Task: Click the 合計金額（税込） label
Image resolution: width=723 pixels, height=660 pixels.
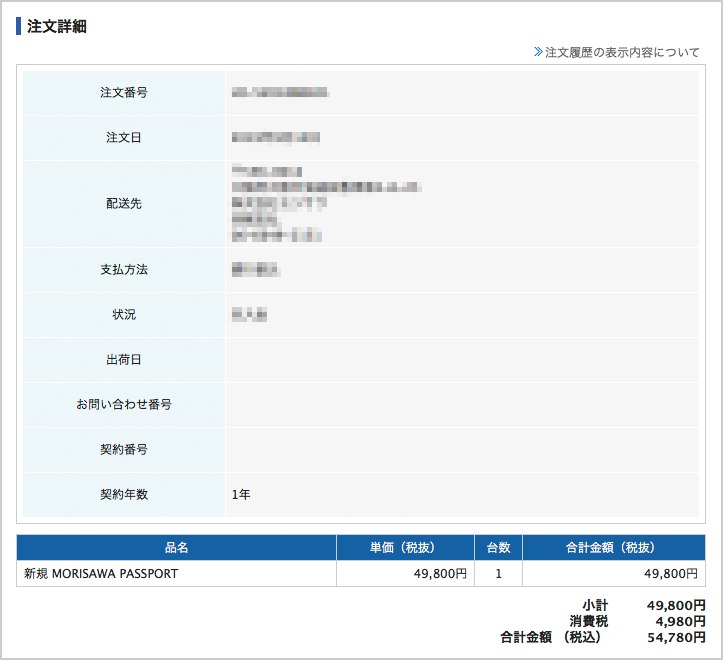Action: coord(551,637)
